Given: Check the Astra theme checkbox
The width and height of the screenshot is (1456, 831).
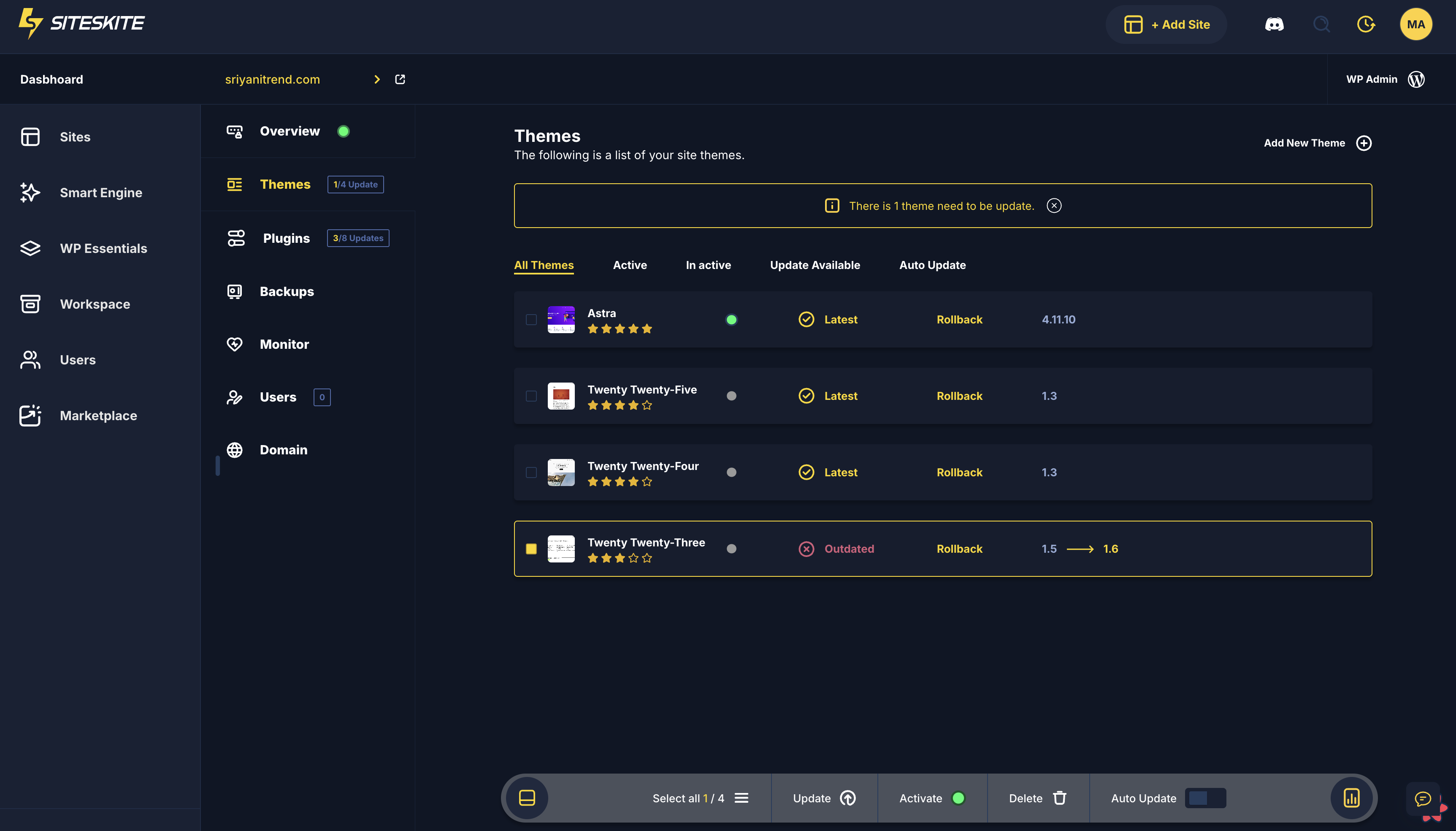Looking at the screenshot, I should 531,320.
